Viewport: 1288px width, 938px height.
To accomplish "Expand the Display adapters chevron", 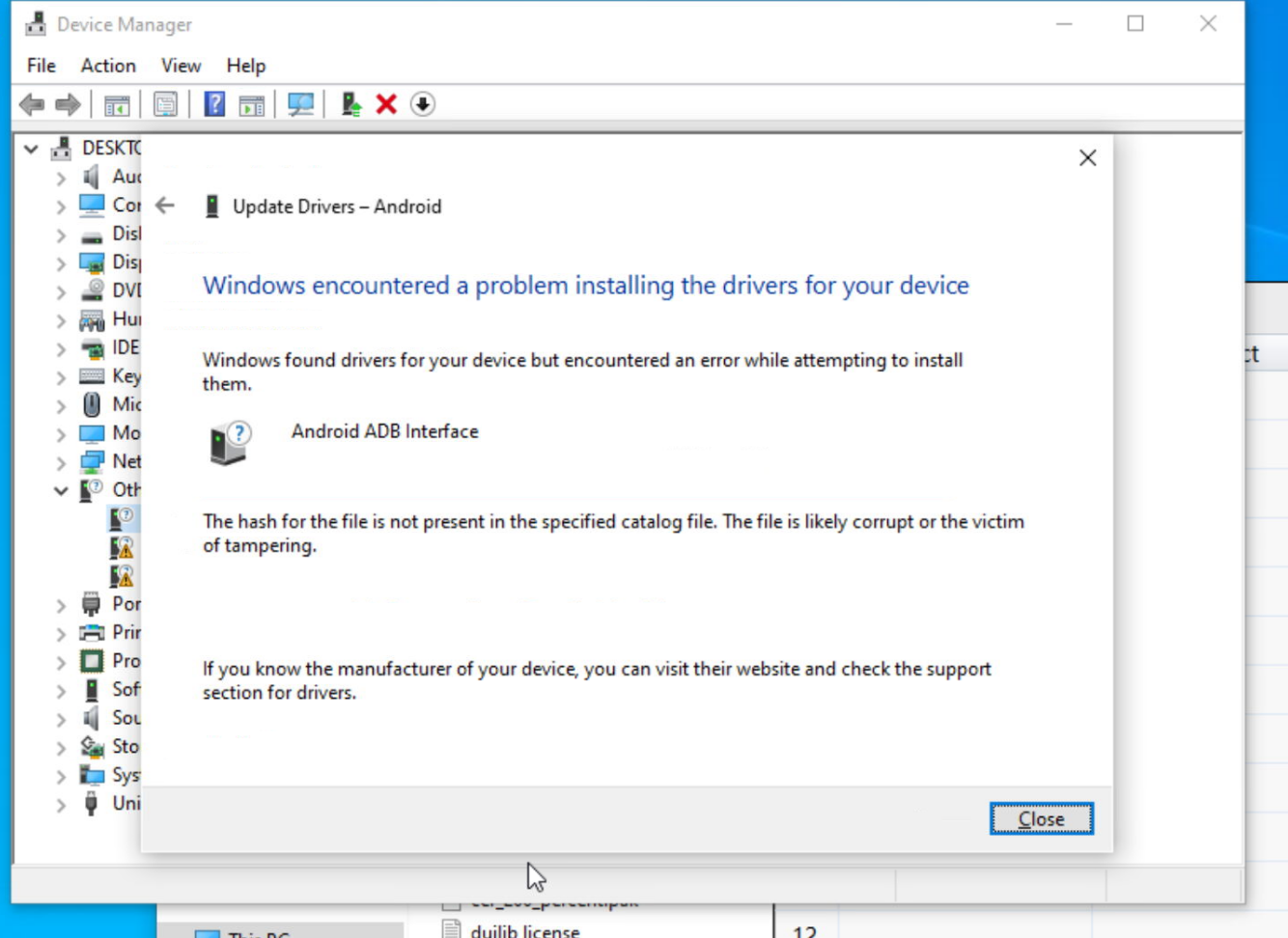I will pyautogui.click(x=61, y=263).
